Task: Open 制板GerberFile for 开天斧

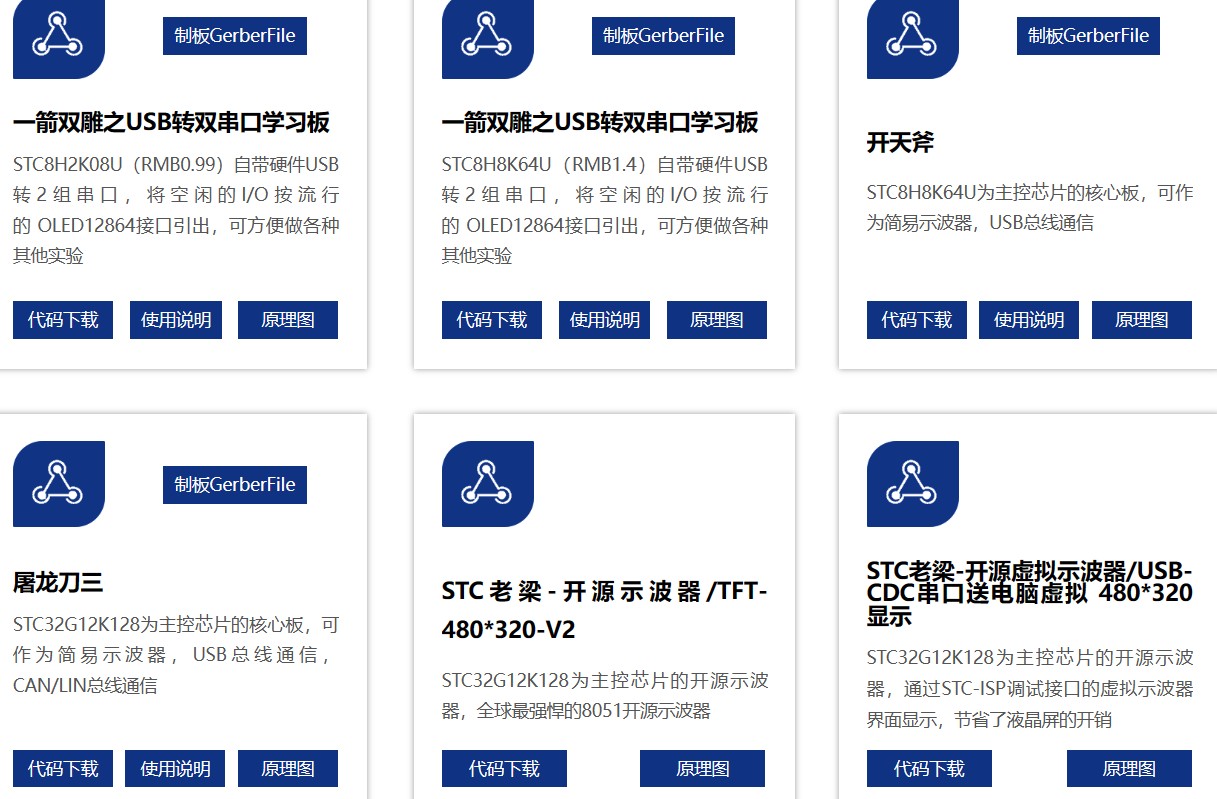Action: pyautogui.click(x=1088, y=36)
